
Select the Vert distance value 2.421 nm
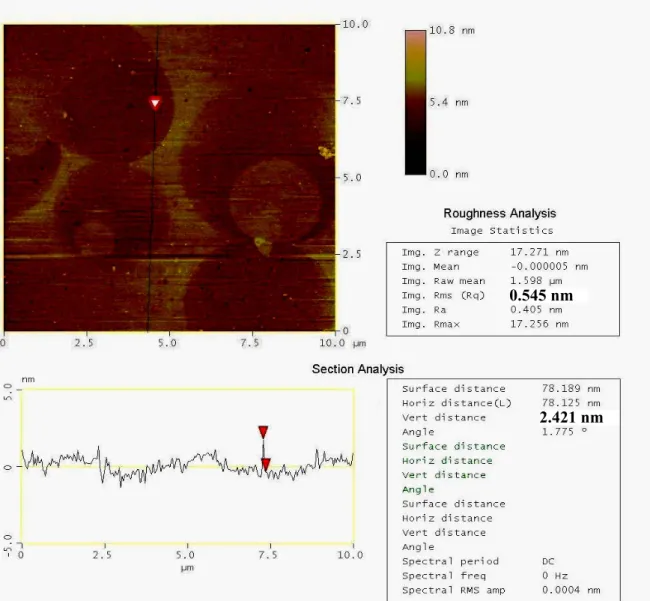(x=571, y=417)
